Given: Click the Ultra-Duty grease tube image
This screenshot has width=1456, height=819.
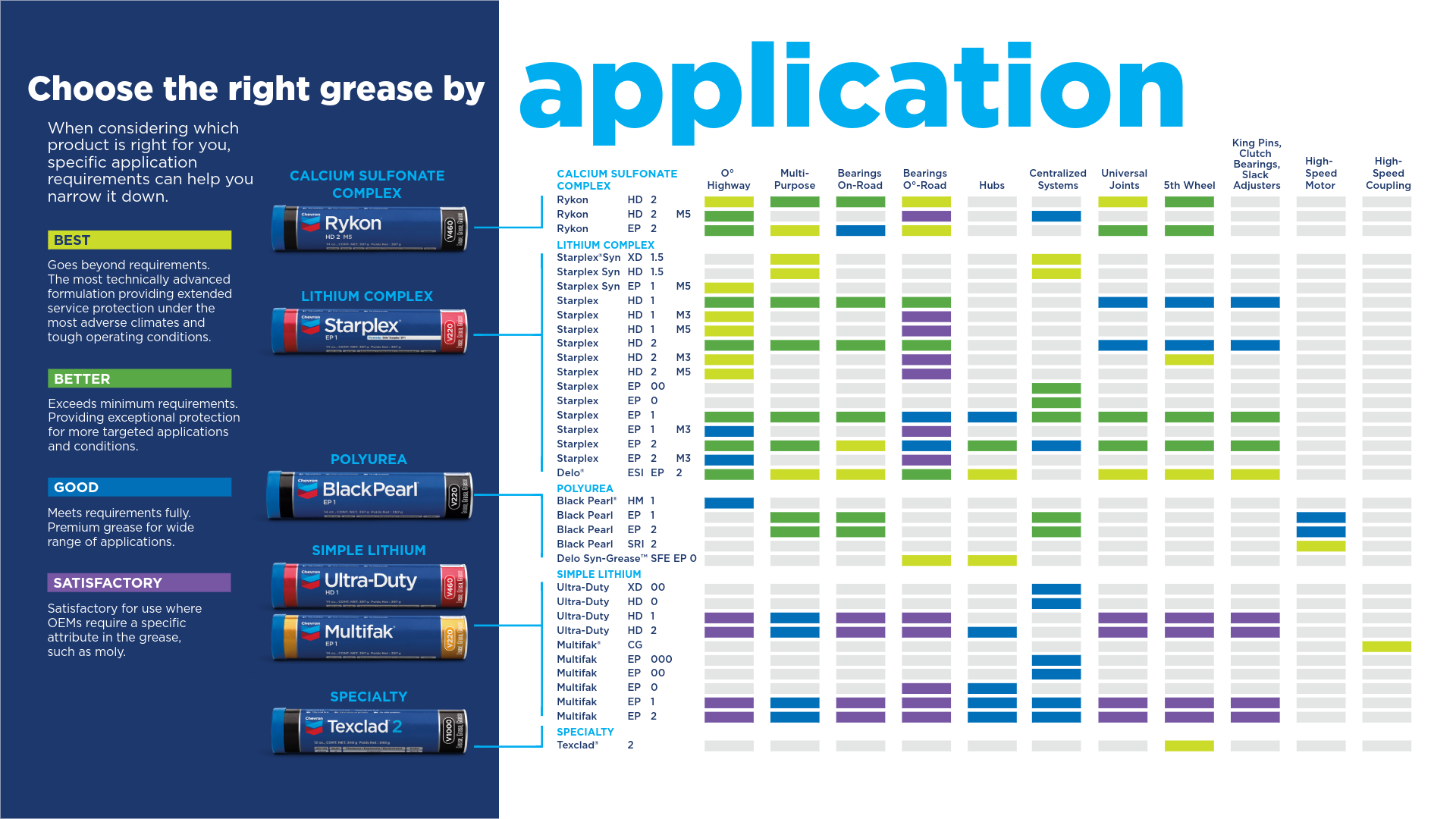Looking at the screenshot, I should click(369, 585).
